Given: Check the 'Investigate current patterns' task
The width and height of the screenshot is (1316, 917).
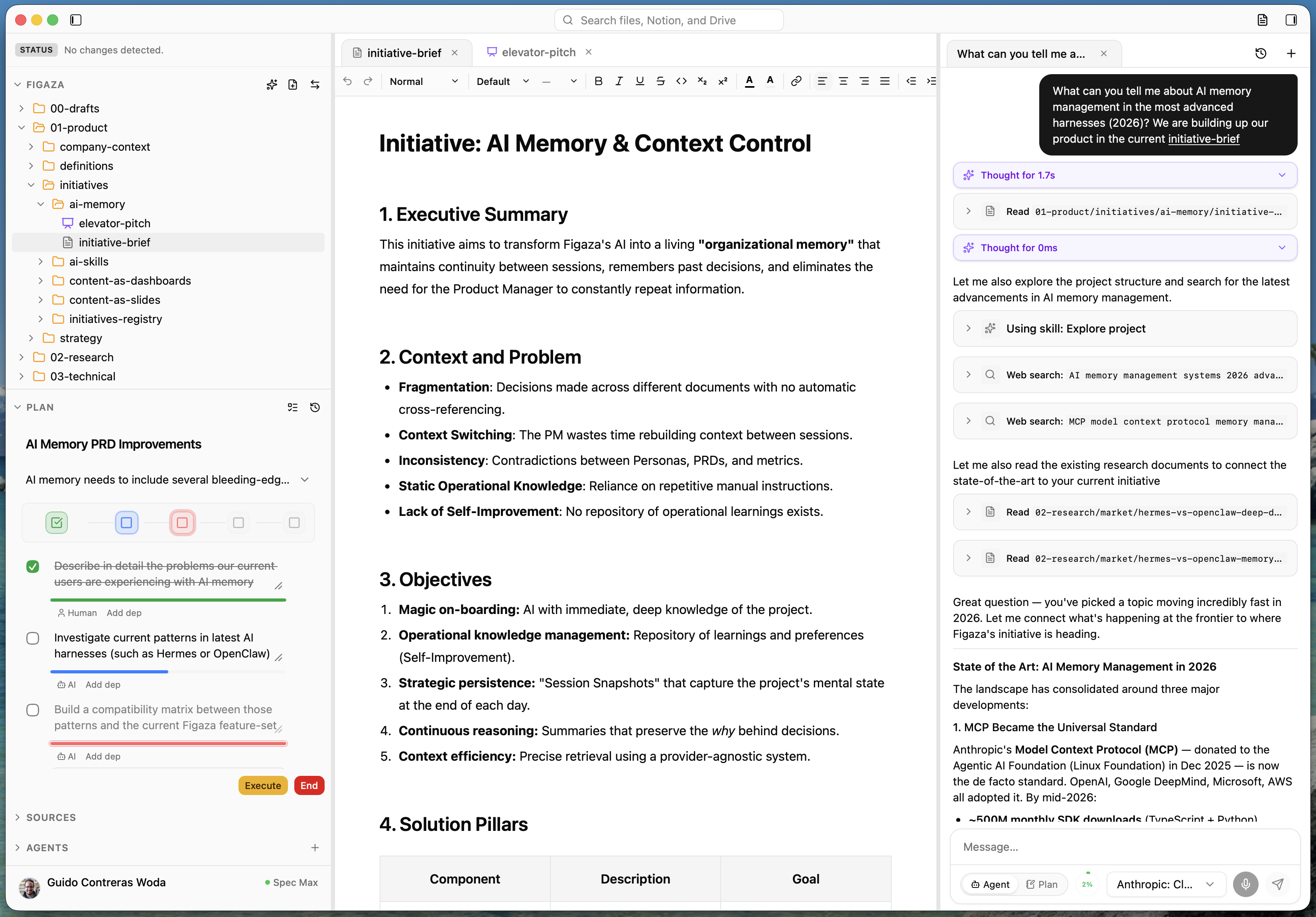Looking at the screenshot, I should click(x=33, y=638).
